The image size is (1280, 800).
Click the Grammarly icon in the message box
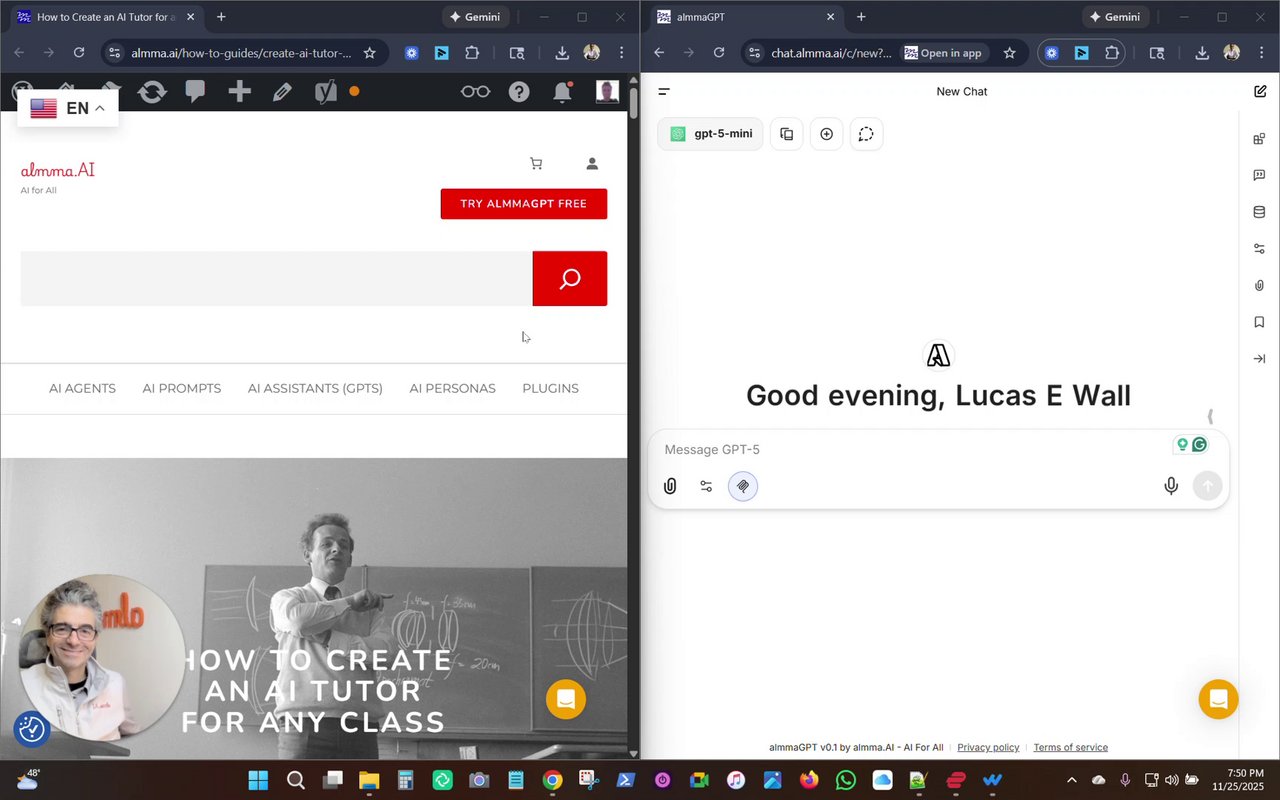pyautogui.click(x=1200, y=445)
